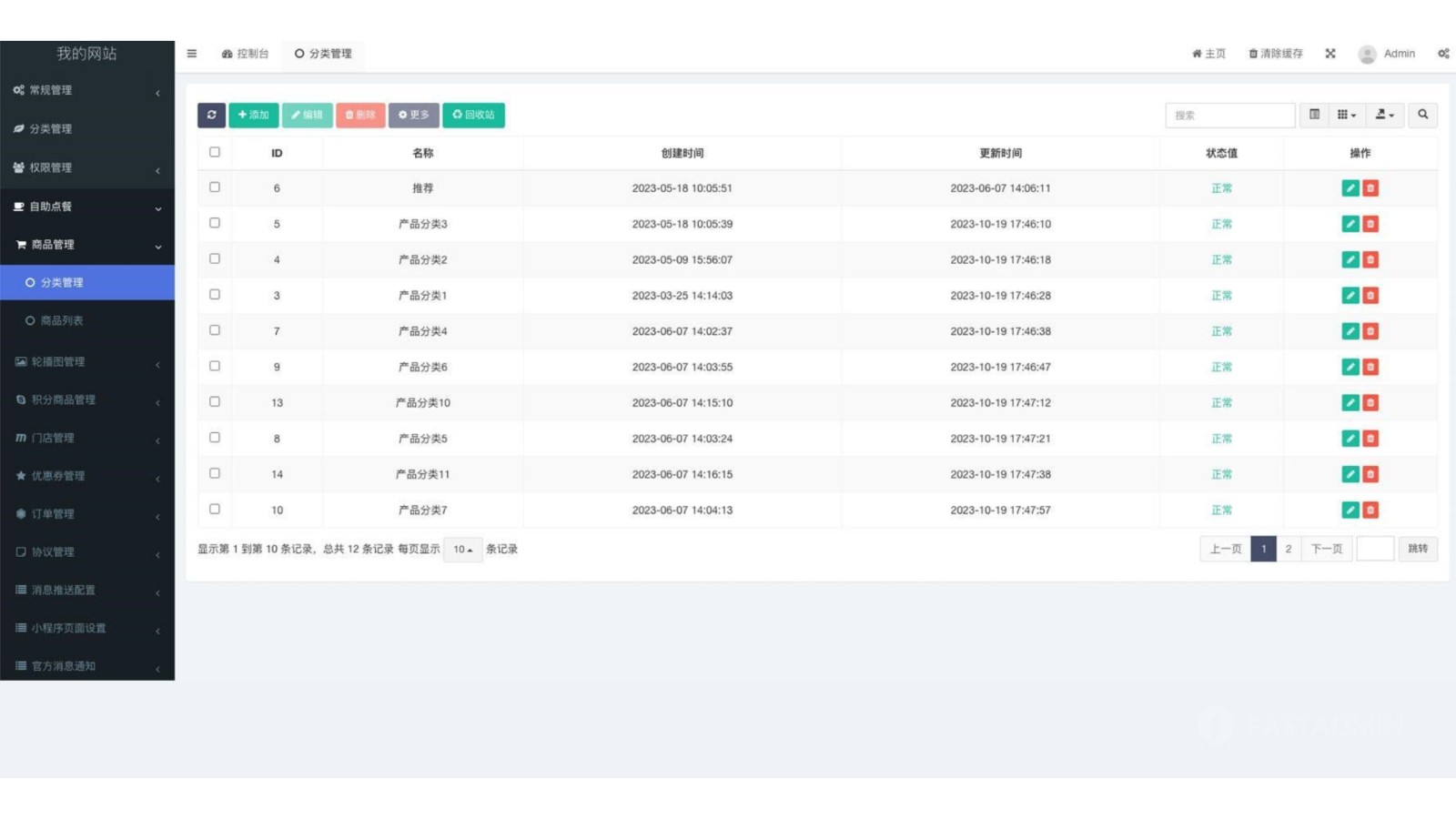Click the page jump number input
This screenshot has width=1456, height=819.
coord(1375,549)
